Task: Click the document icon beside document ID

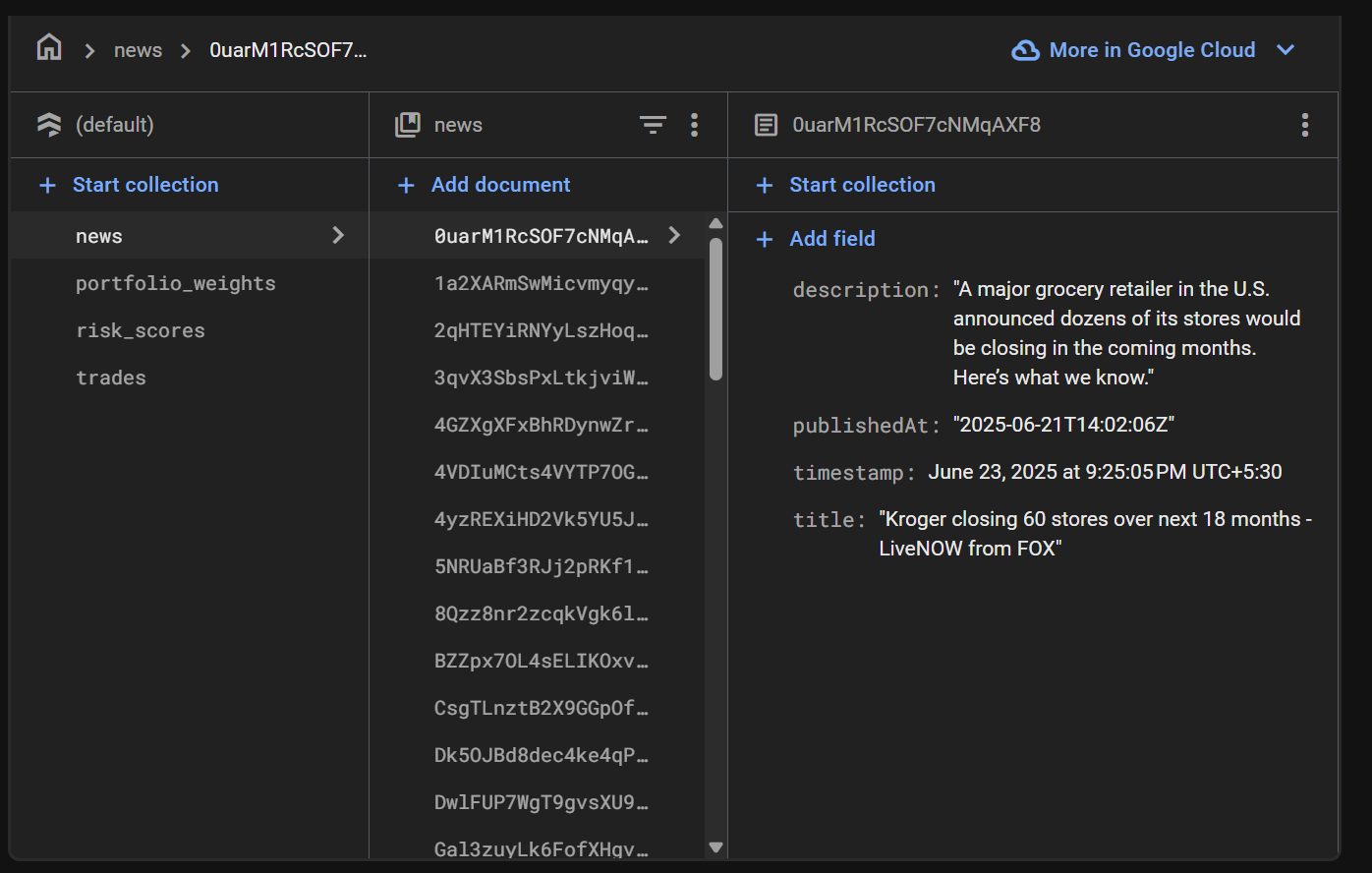Action: pyautogui.click(x=766, y=125)
